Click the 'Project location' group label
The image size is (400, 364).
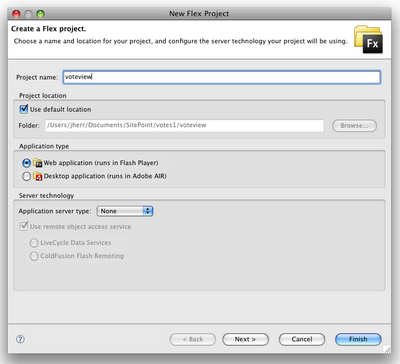[43, 96]
